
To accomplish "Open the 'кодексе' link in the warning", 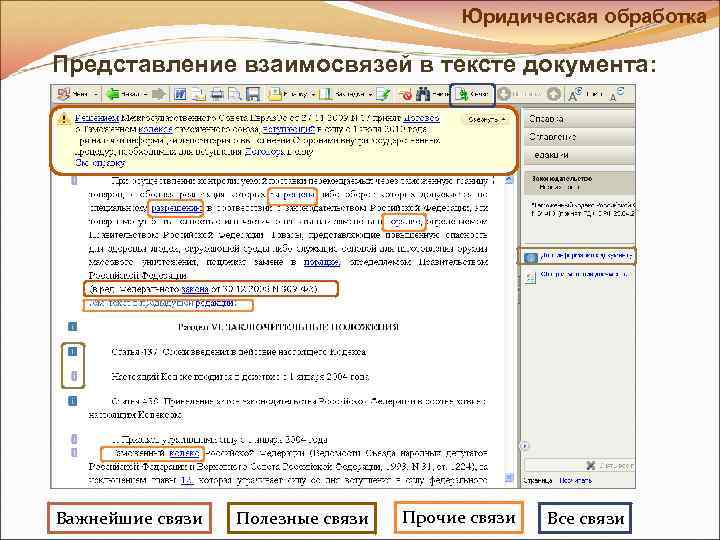I will pyautogui.click(x=155, y=129).
